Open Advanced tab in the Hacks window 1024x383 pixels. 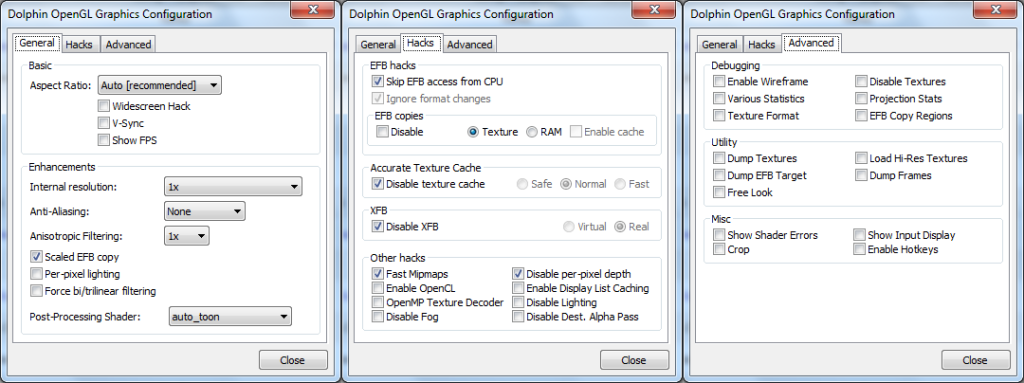[470, 44]
